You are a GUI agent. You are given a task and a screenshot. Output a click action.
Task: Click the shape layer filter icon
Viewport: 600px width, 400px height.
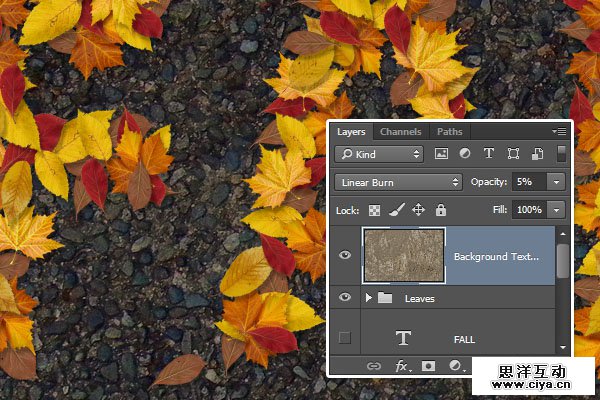(x=513, y=154)
